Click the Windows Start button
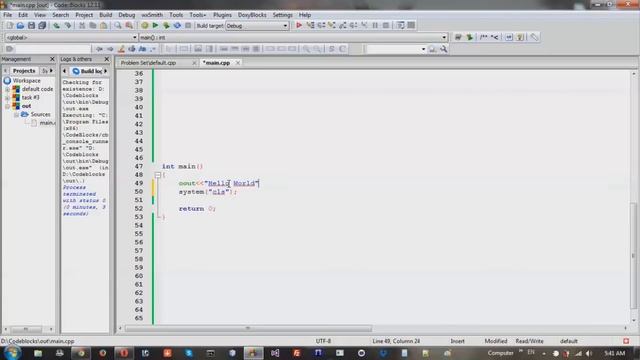Image resolution: width=640 pixels, height=360 pixels. (x=12, y=353)
